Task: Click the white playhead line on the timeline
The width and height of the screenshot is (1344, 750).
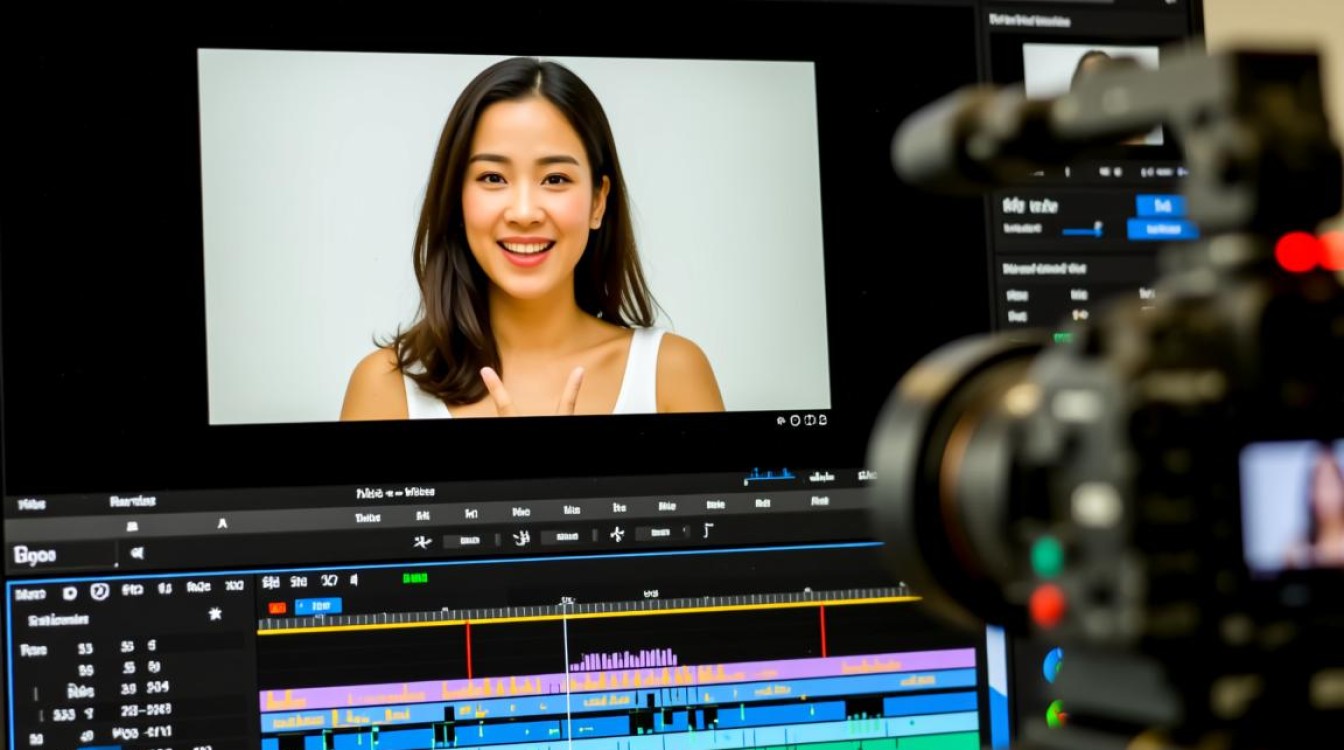Action: pyautogui.click(x=566, y=675)
